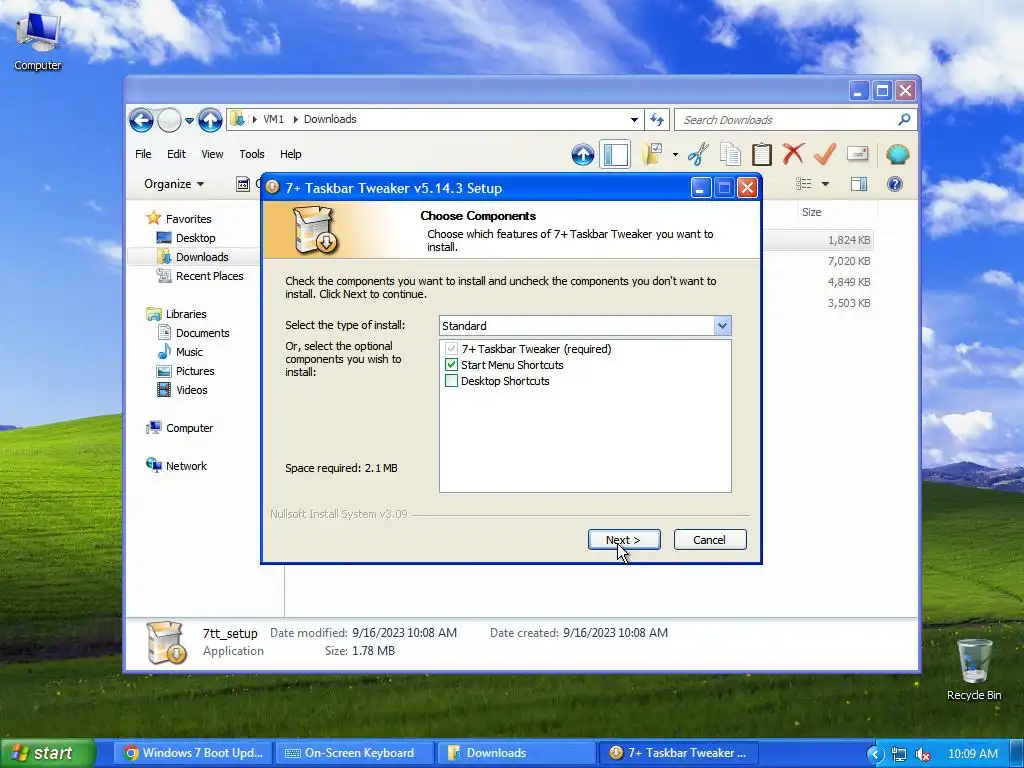Expand hidden tray icons arrow
Screen dimensions: 1024x768
[x=876, y=754]
